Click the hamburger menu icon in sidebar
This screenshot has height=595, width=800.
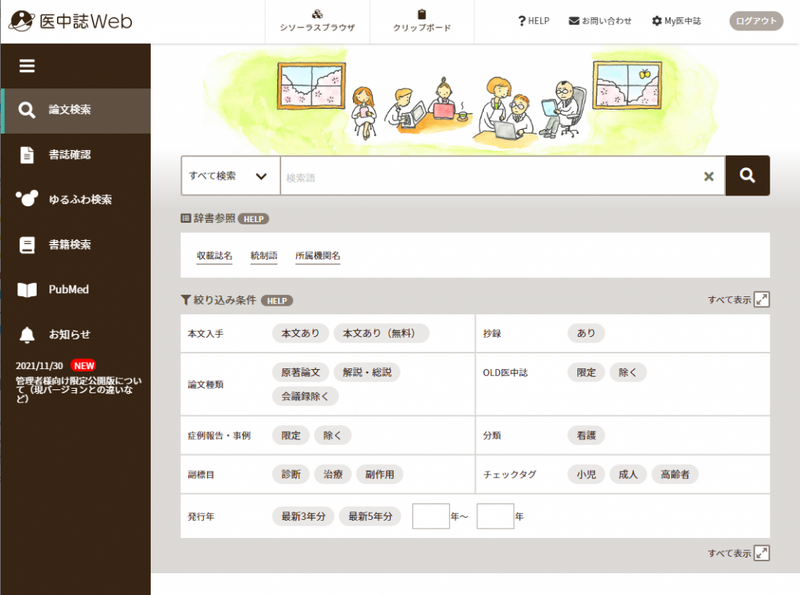[27, 66]
